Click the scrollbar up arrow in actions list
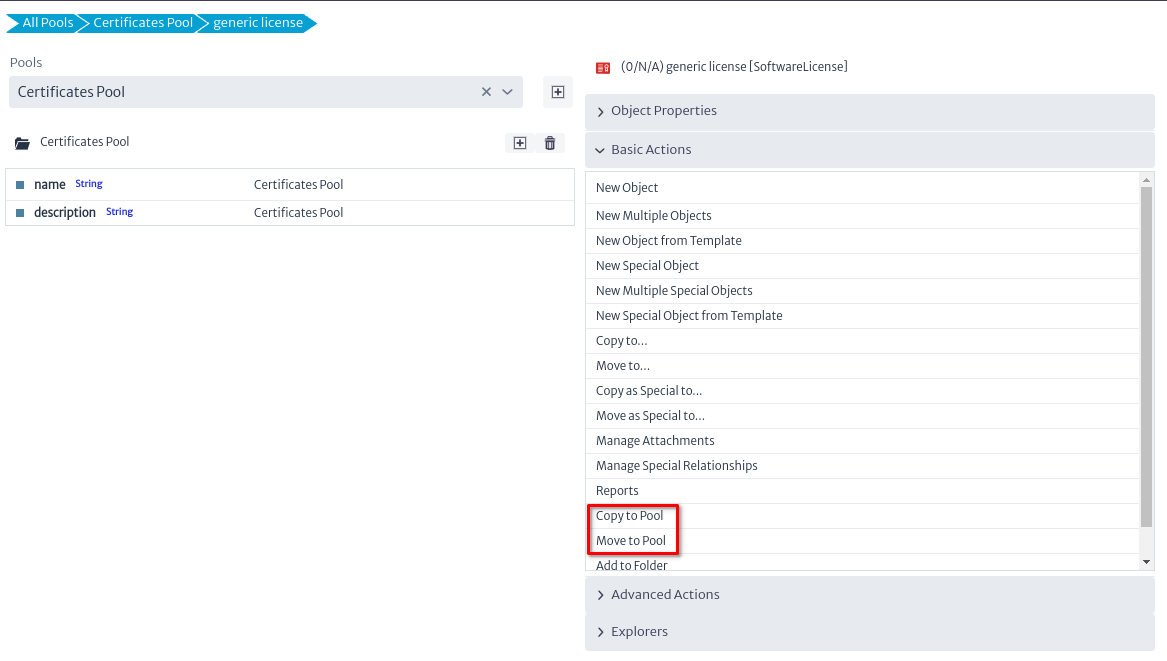 pyautogui.click(x=1146, y=180)
